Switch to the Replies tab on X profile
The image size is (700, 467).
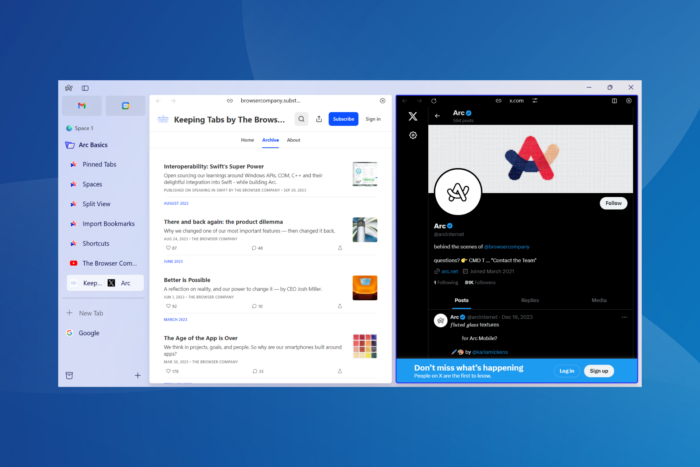[x=530, y=300]
